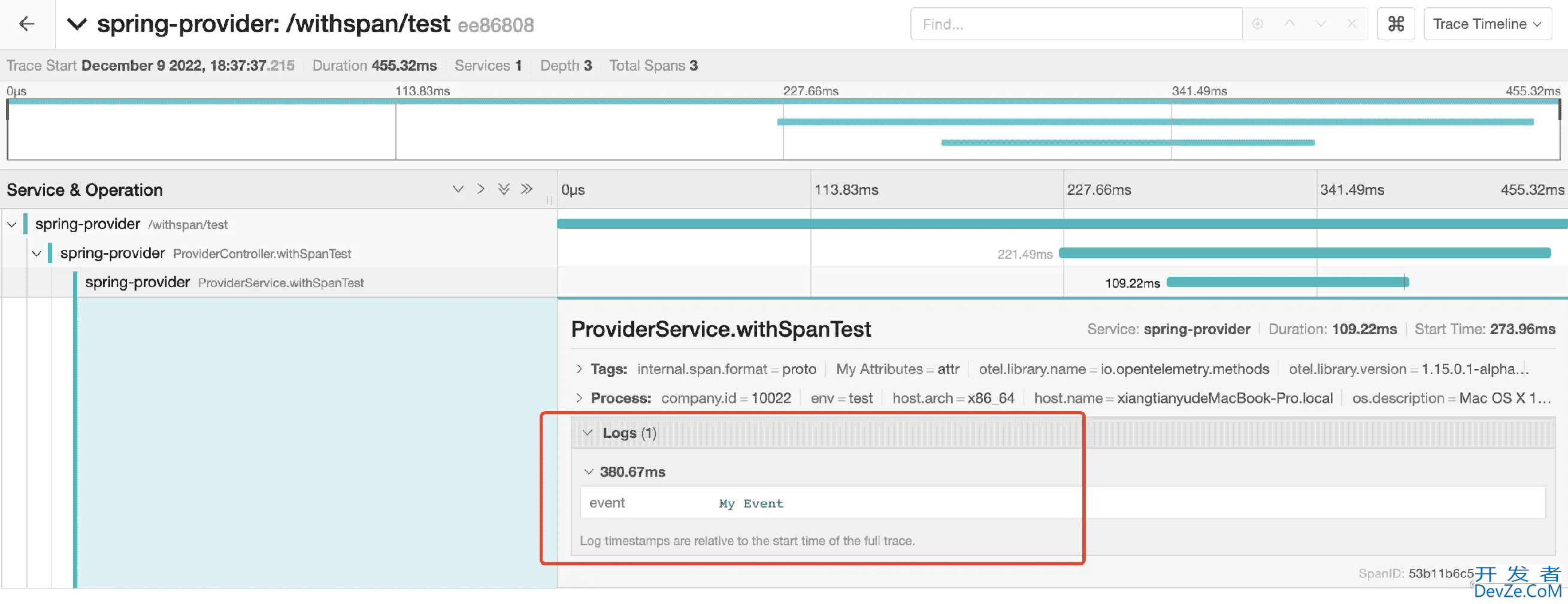Click host.name = xiangtianyudeMacBook-Pro.local process tag
This screenshot has width=1568, height=604.
[1183, 399]
